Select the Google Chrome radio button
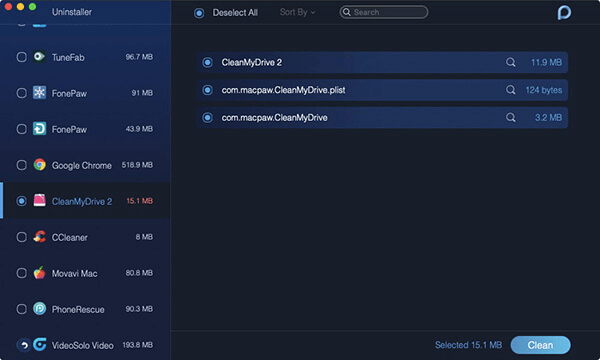The height and width of the screenshot is (360, 600). (x=21, y=165)
